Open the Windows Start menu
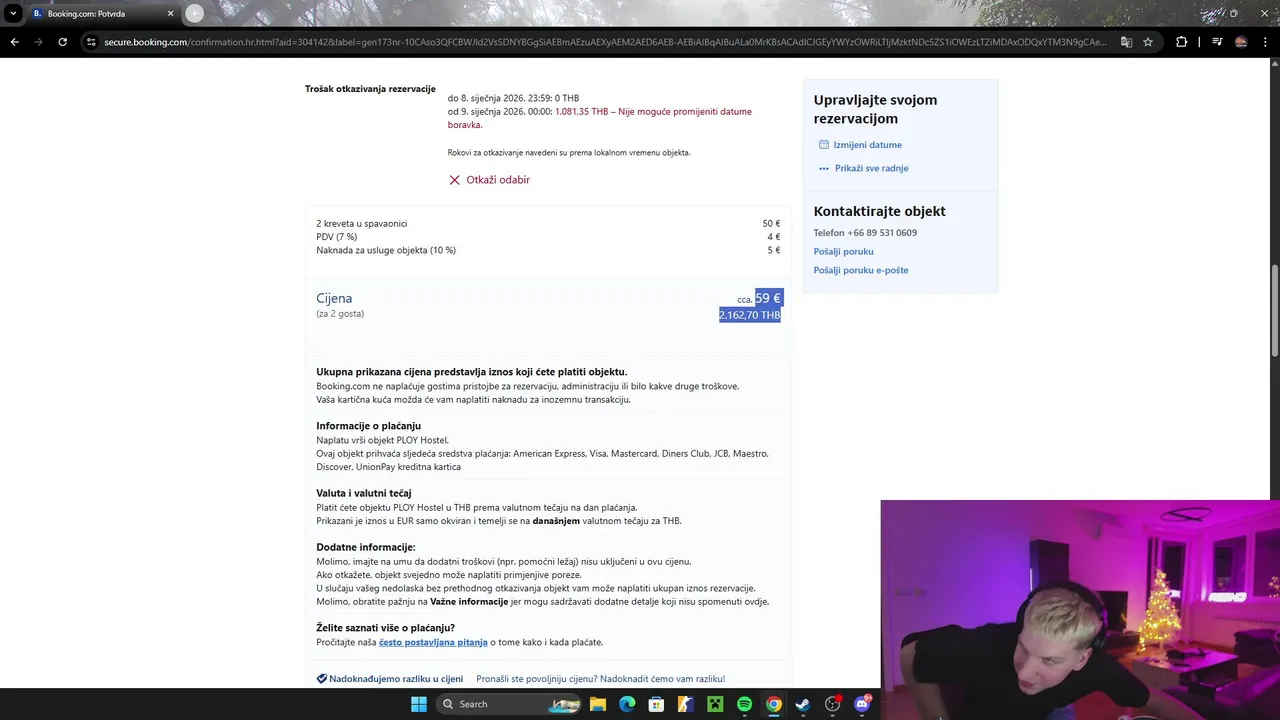The height and width of the screenshot is (720, 1280). (418, 704)
